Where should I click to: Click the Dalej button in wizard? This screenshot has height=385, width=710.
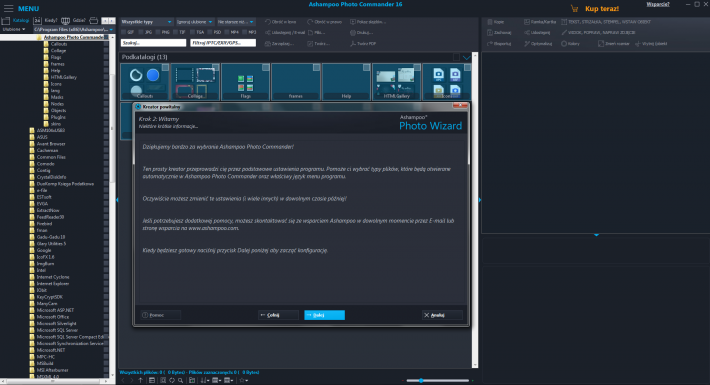(324, 315)
